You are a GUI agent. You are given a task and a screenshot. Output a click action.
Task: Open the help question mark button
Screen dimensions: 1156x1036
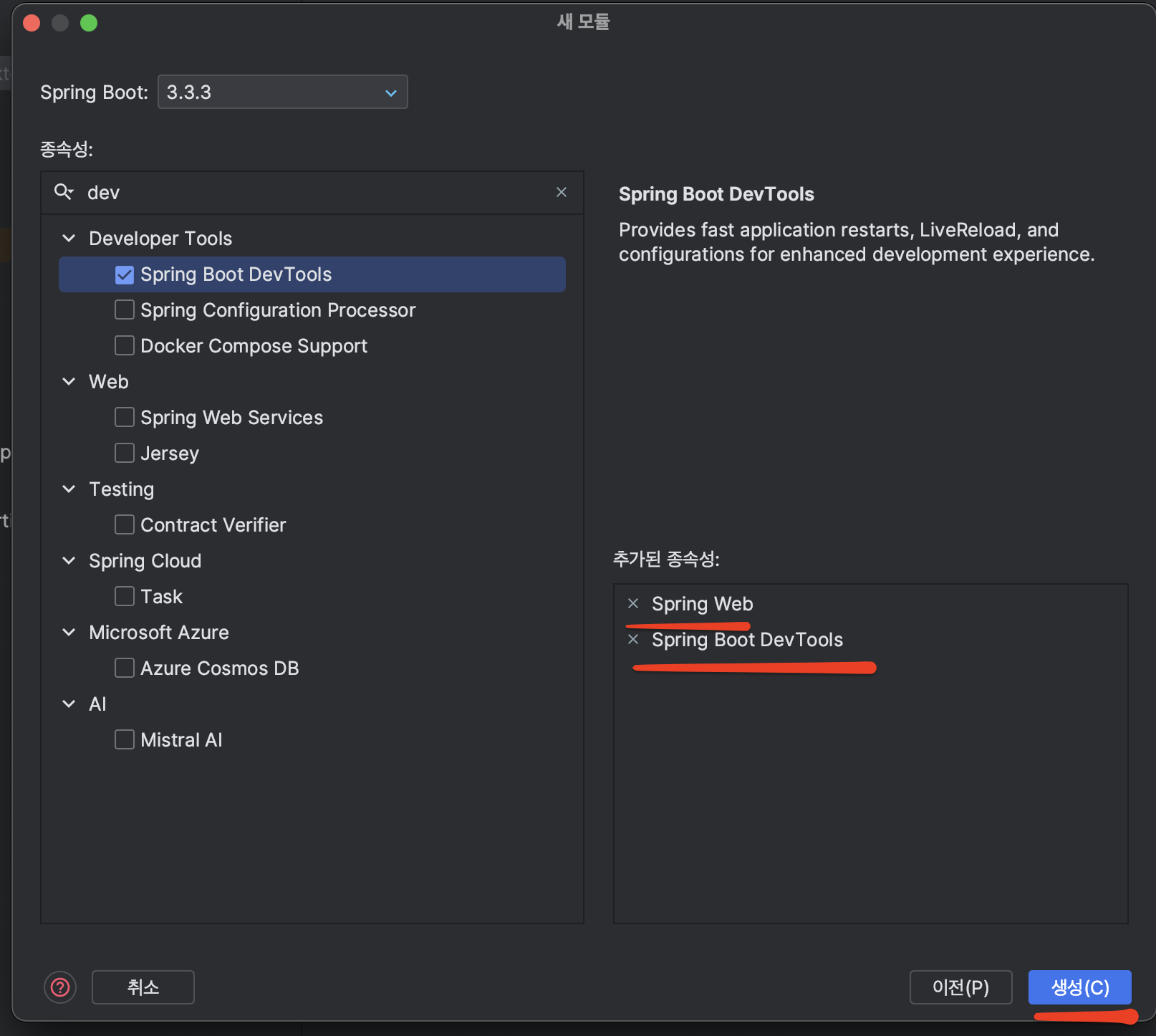(60, 987)
